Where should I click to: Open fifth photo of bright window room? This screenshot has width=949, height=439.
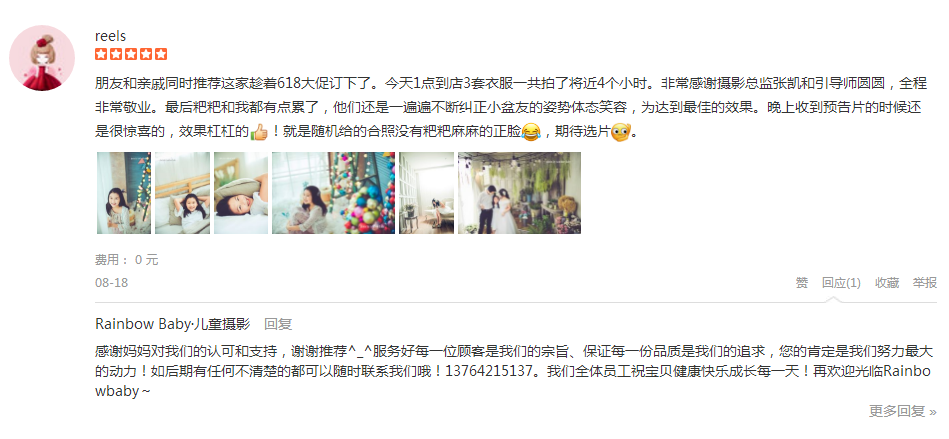tap(427, 193)
